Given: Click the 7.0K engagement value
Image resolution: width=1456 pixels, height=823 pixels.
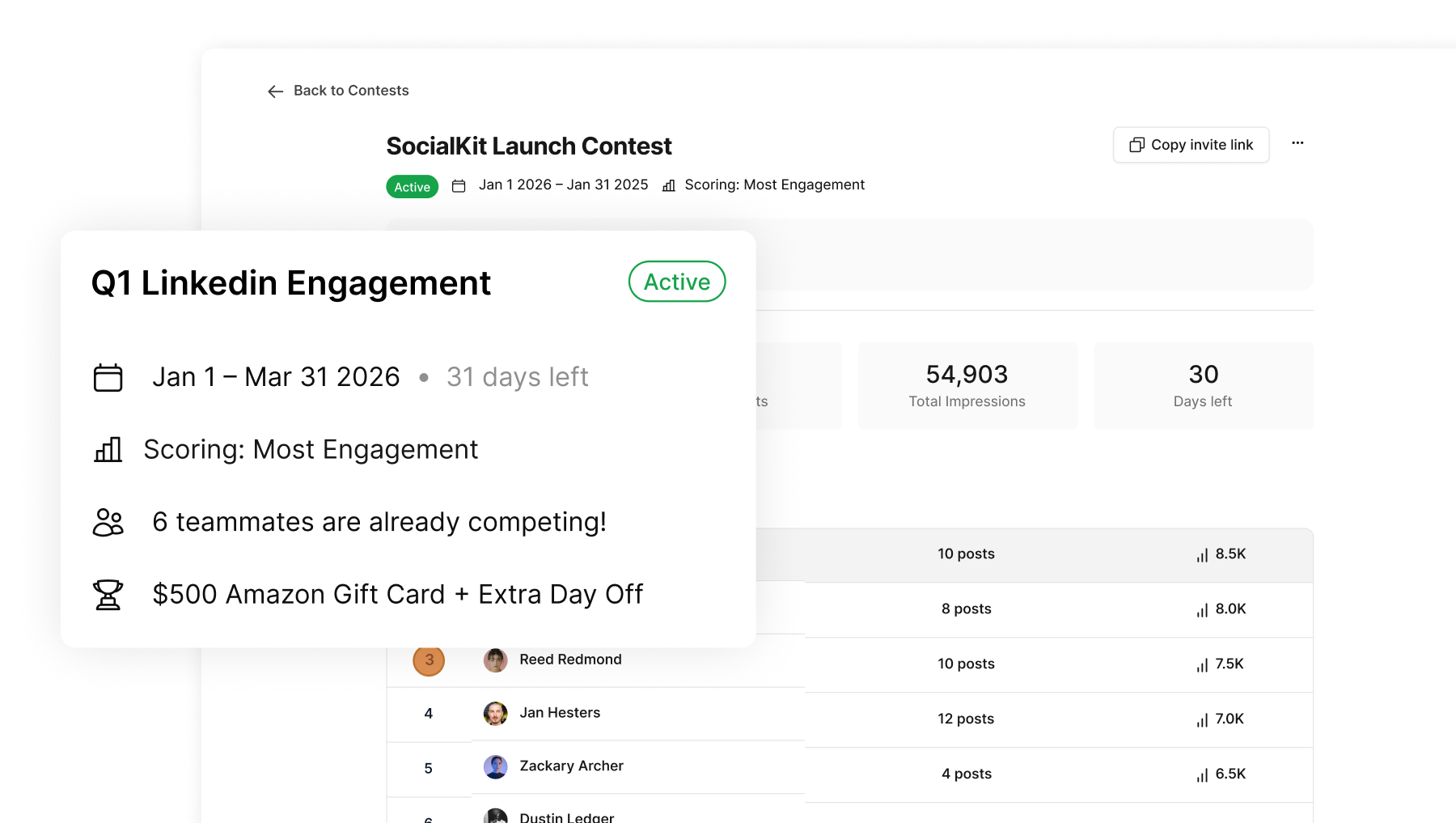Looking at the screenshot, I should tap(1230, 719).
